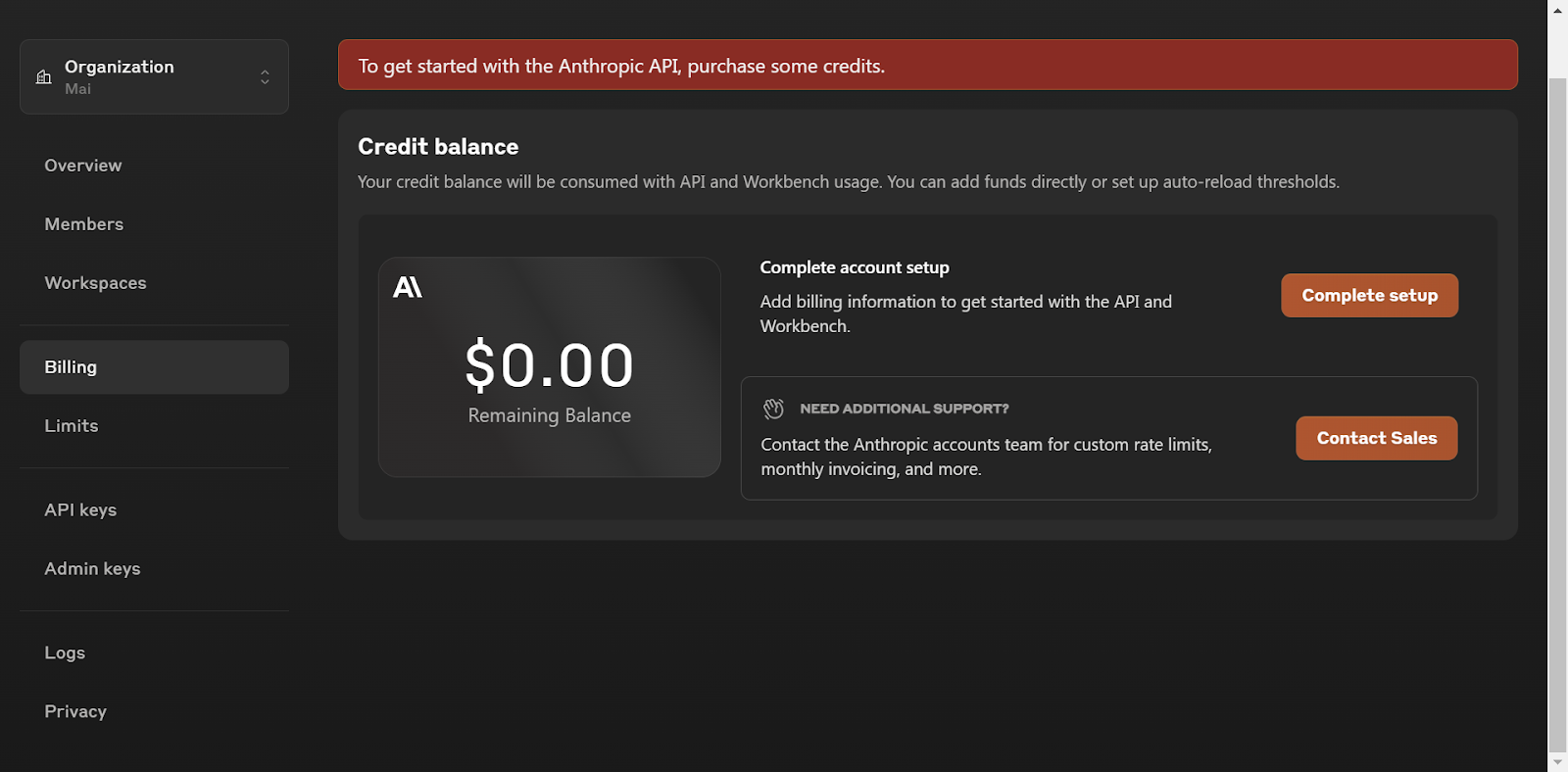Open API keys page
The width and height of the screenshot is (1568, 772).
[x=80, y=510]
